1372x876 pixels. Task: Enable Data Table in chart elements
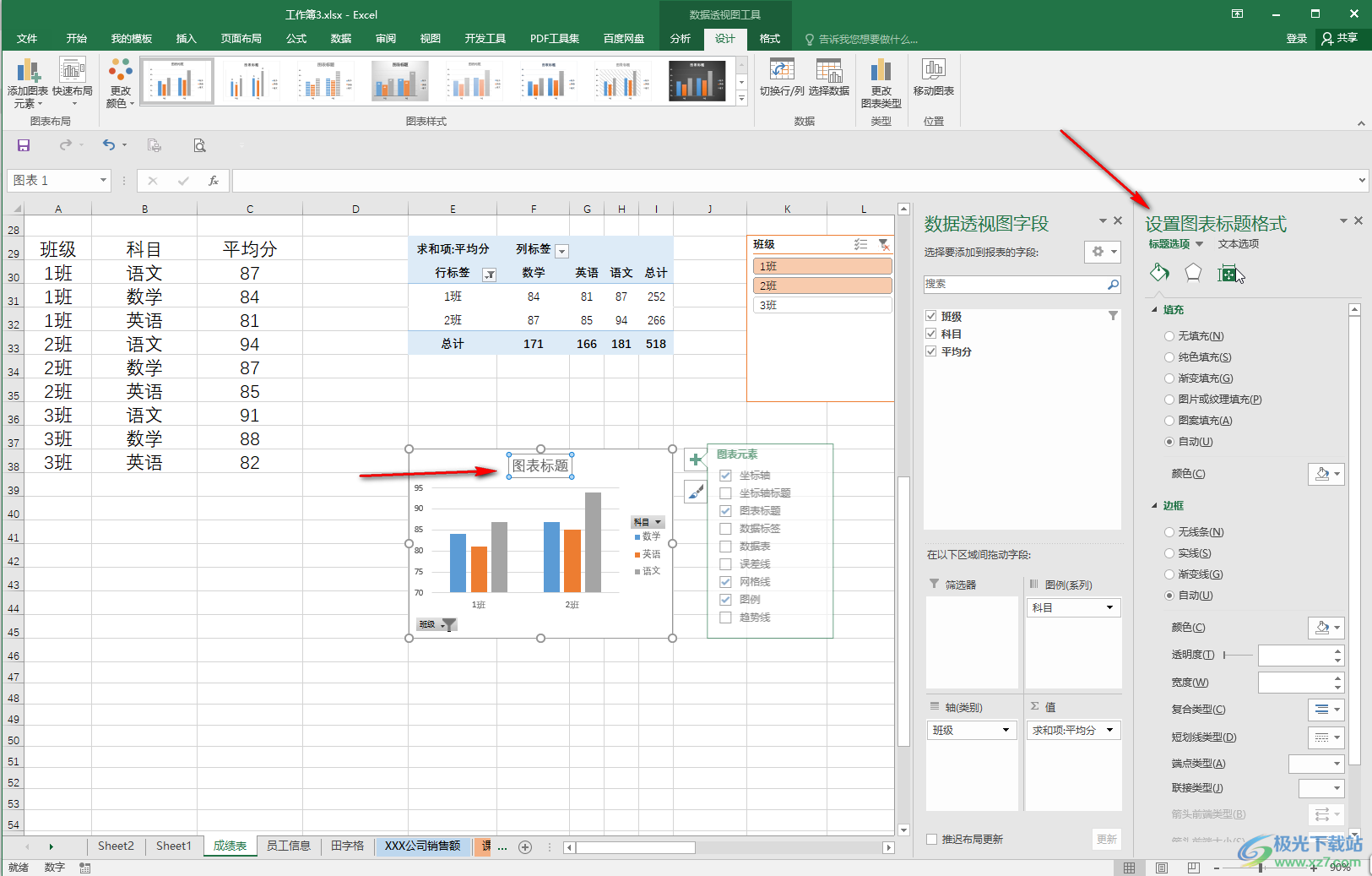(725, 547)
